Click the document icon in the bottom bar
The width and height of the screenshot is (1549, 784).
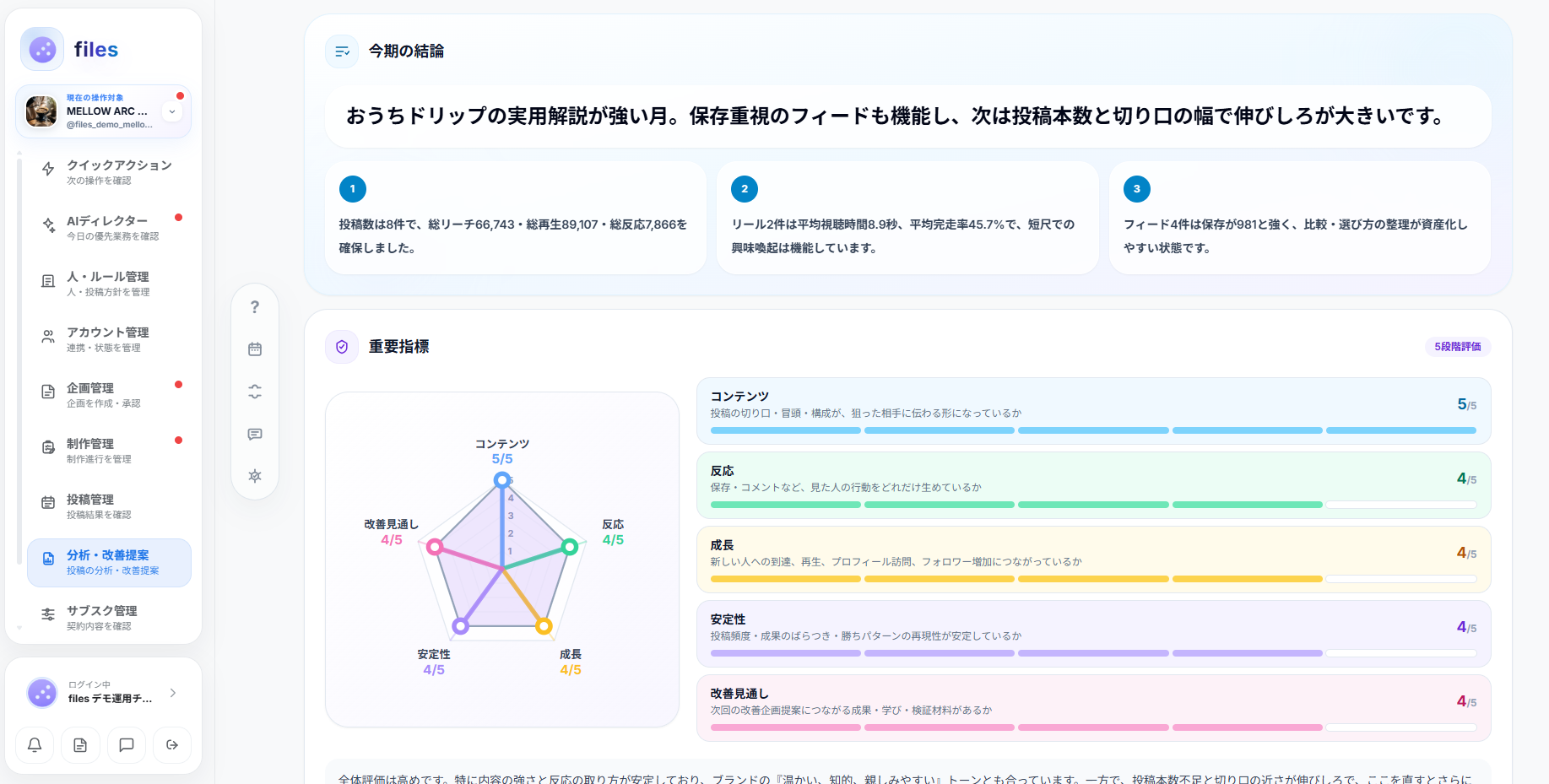pyautogui.click(x=80, y=745)
